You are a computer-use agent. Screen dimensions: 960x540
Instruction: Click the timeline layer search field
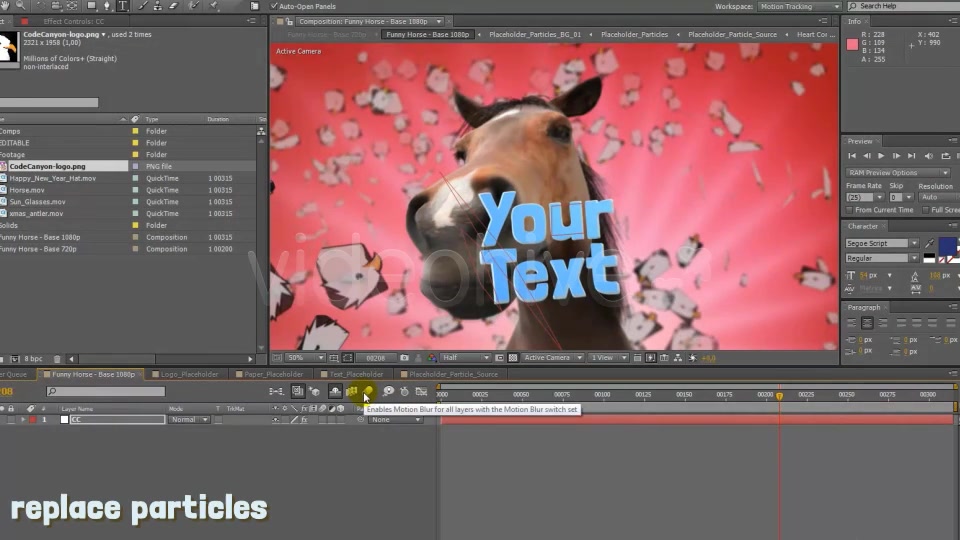point(105,391)
